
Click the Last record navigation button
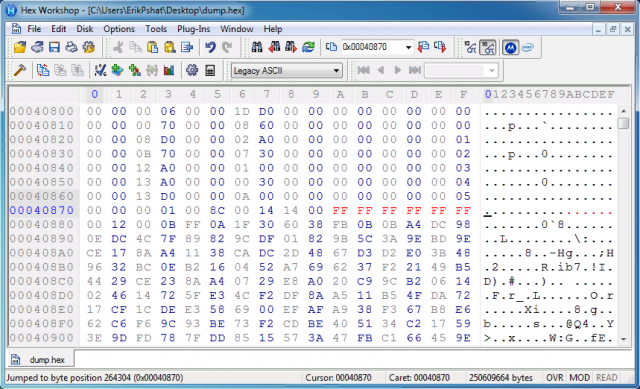(415, 70)
